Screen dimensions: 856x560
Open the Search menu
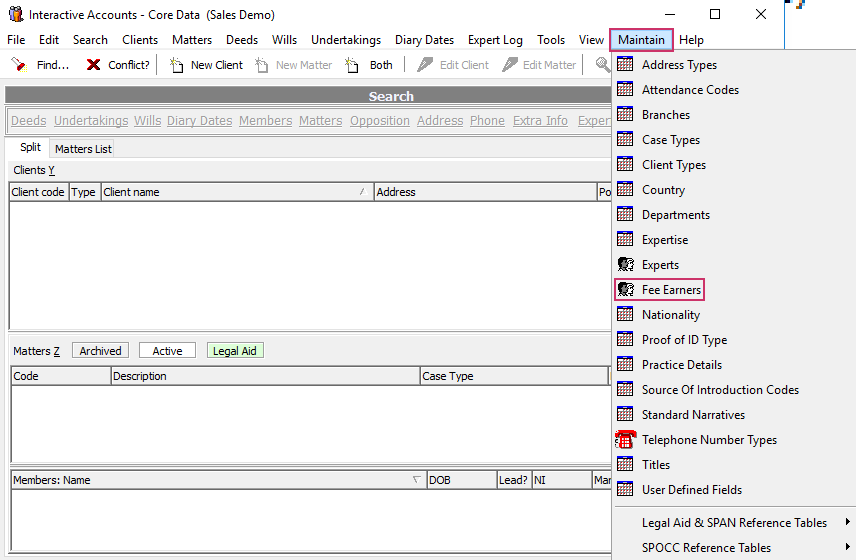pyautogui.click(x=90, y=40)
